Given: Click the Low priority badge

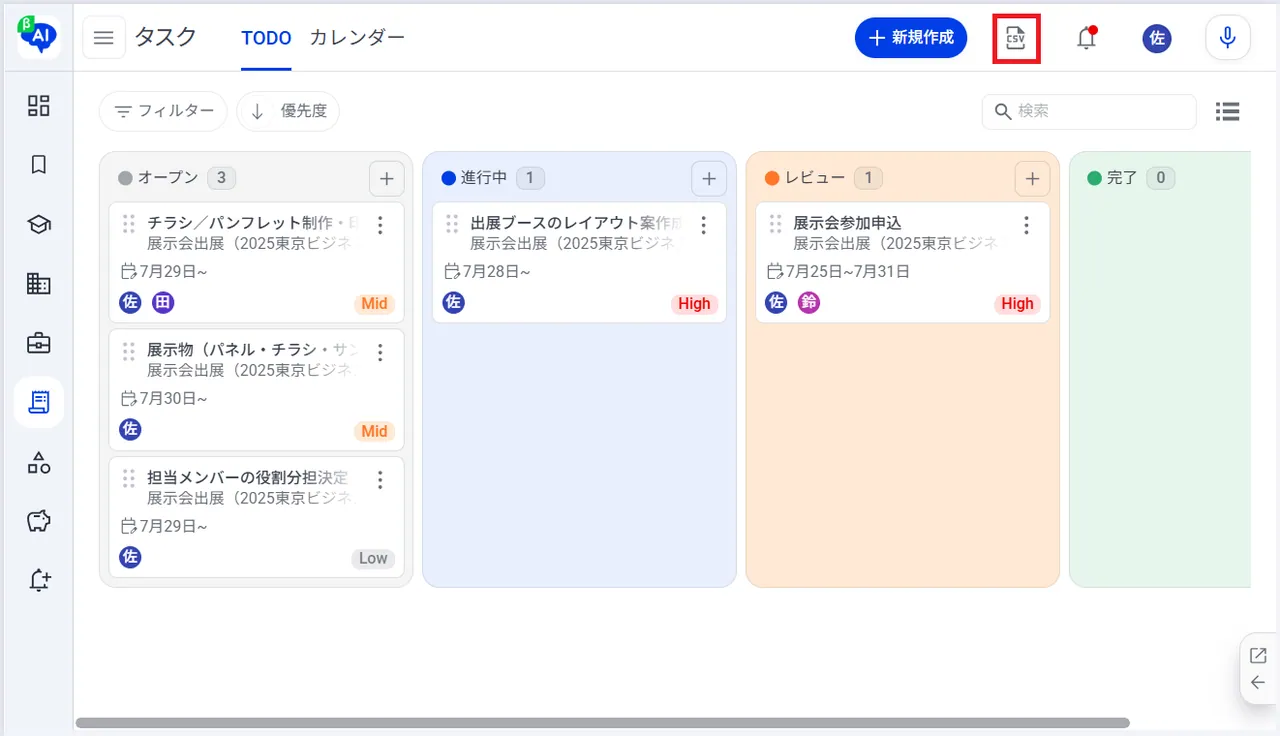Looking at the screenshot, I should [x=373, y=558].
